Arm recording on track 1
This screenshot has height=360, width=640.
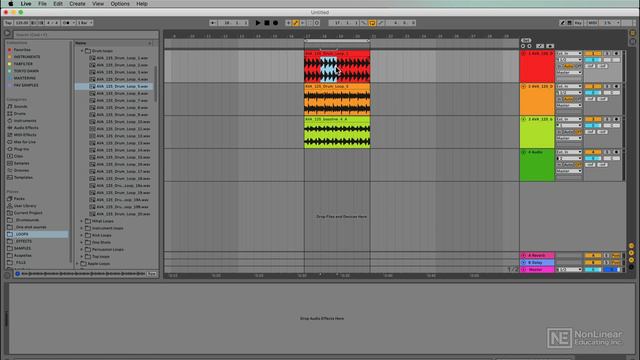(x=616, y=53)
